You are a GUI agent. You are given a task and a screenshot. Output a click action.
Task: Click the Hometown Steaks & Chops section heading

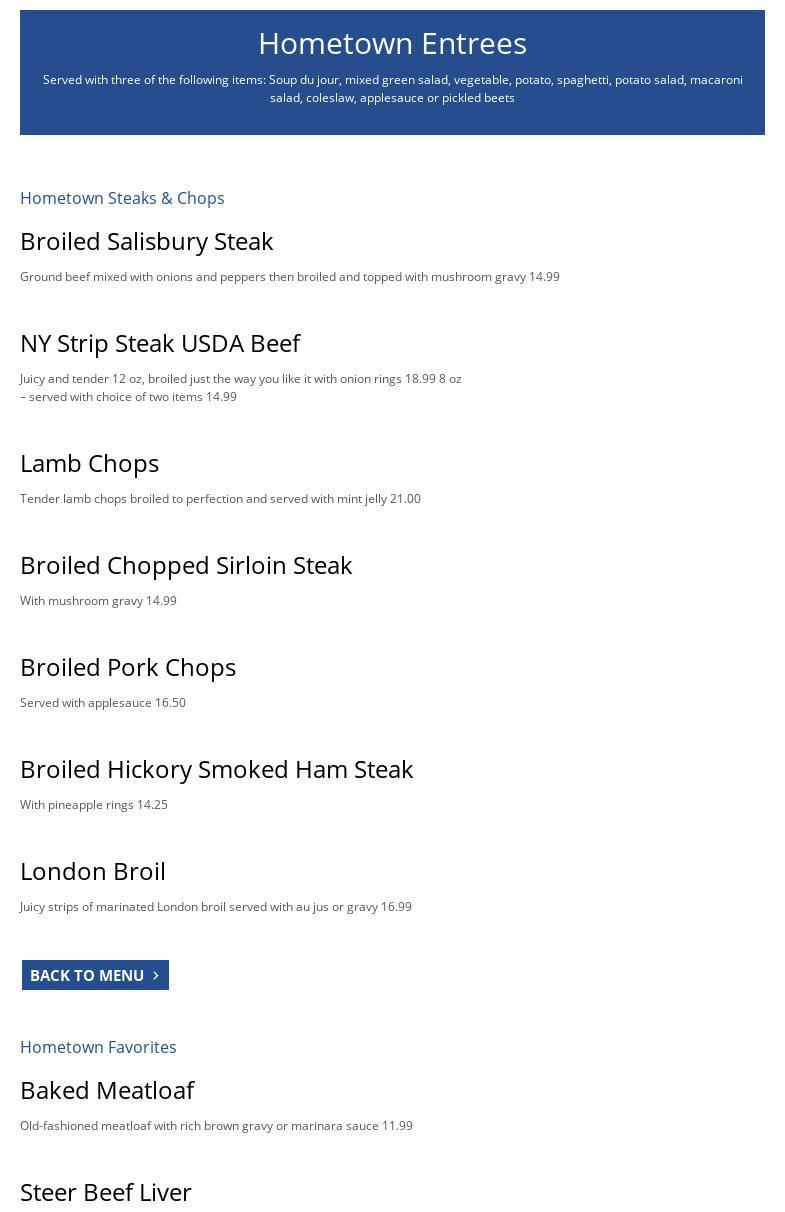click(122, 198)
